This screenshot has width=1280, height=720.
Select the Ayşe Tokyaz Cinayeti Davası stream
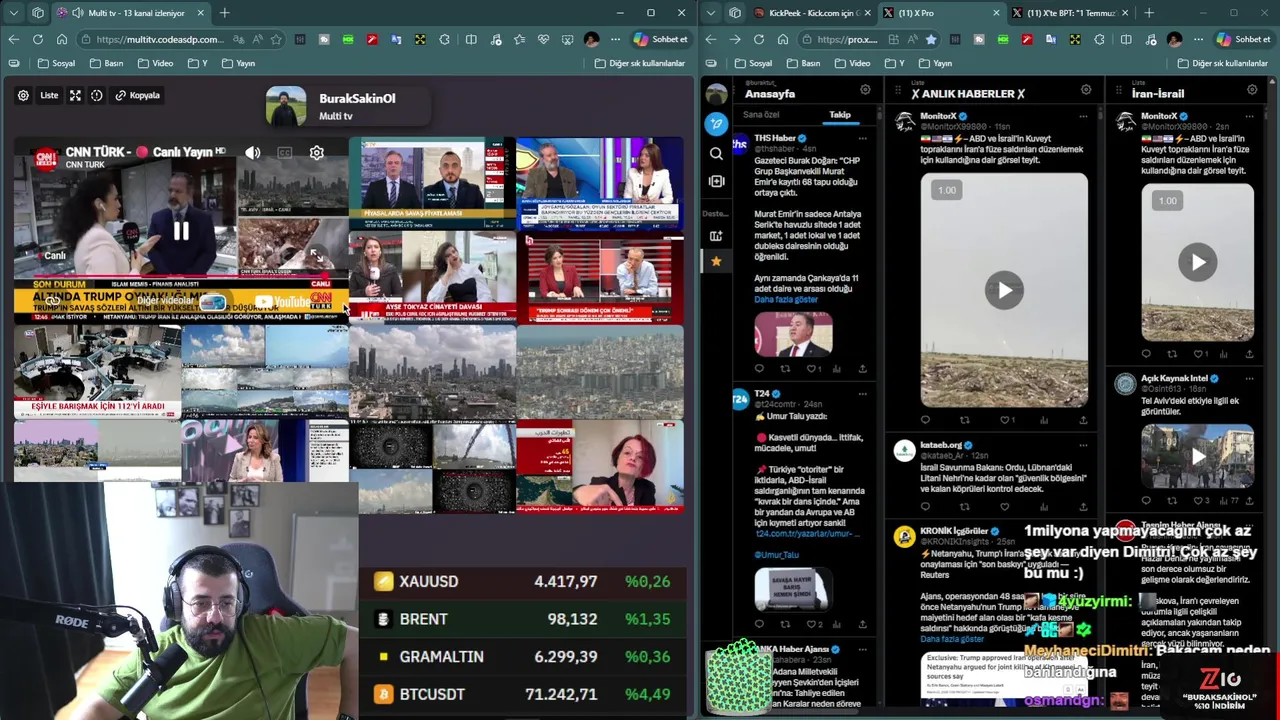tap(432, 277)
